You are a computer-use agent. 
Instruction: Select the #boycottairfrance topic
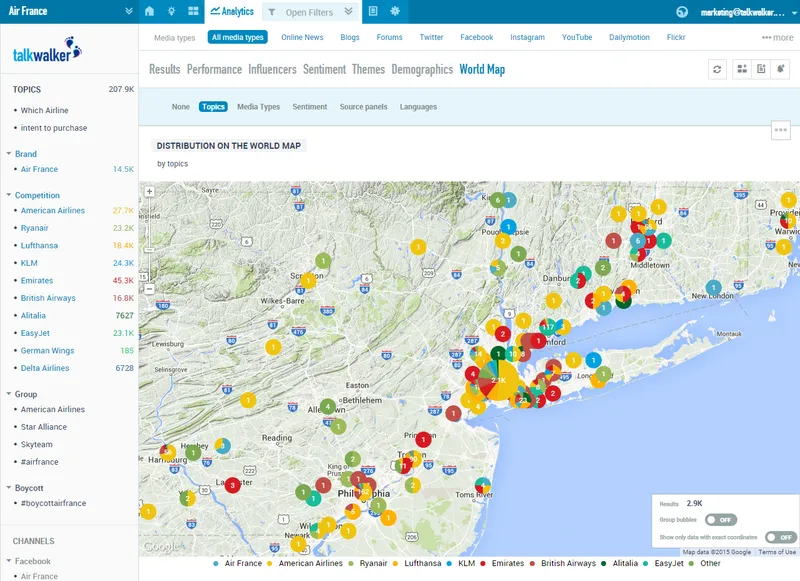[x=54, y=503]
